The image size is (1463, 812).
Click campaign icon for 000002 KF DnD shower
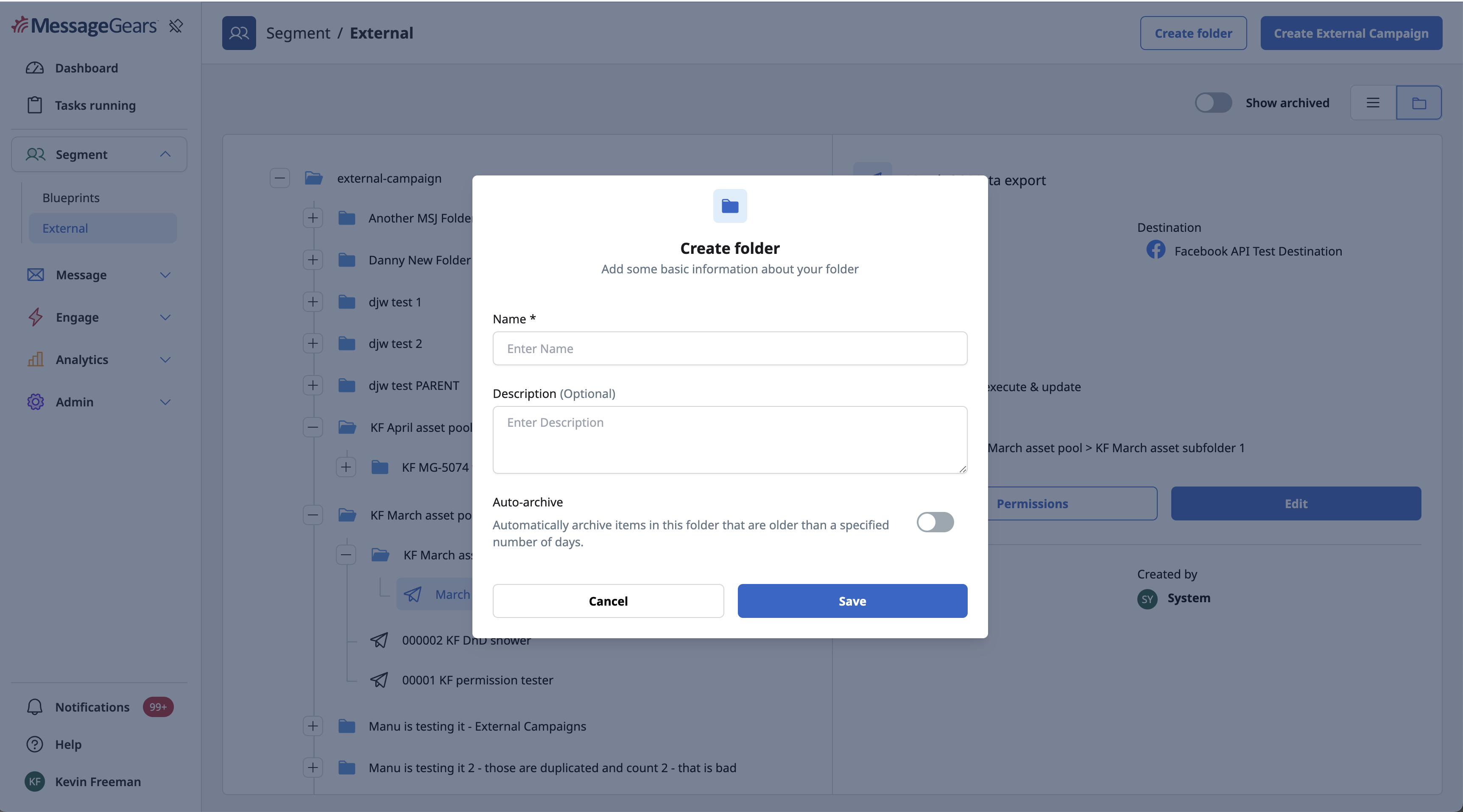coord(379,640)
